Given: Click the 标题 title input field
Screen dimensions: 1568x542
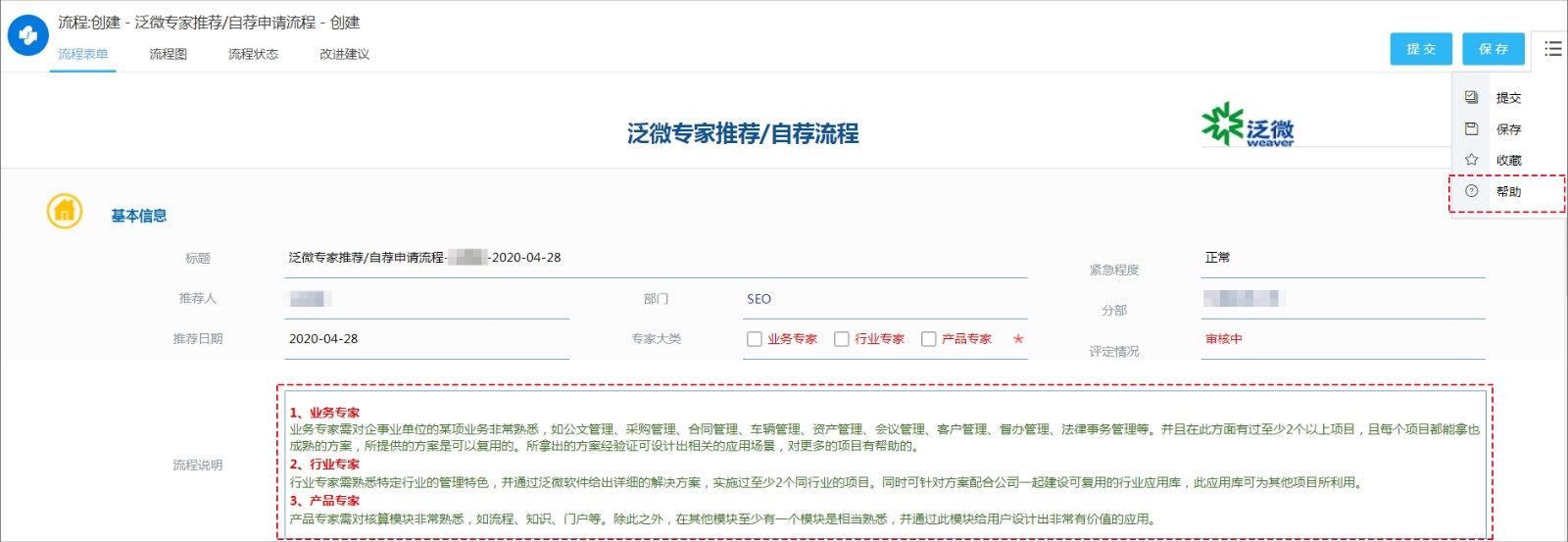Looking at the screenshot, I should click(x=655, y=258).
